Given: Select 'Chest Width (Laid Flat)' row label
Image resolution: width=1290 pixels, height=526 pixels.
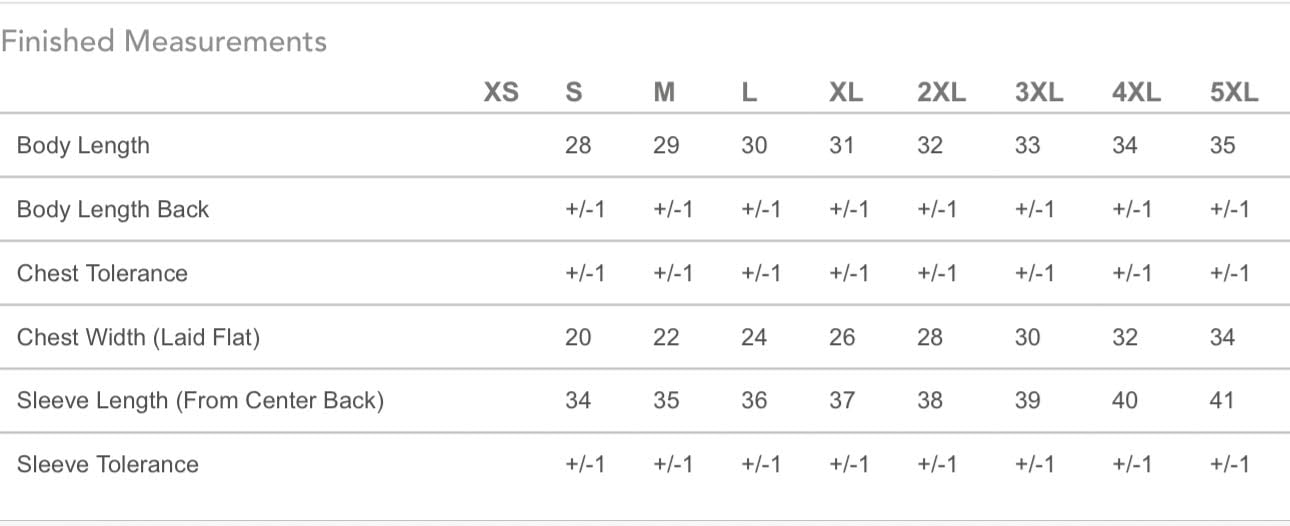Looking at the screenshot, I should point(138,338).
